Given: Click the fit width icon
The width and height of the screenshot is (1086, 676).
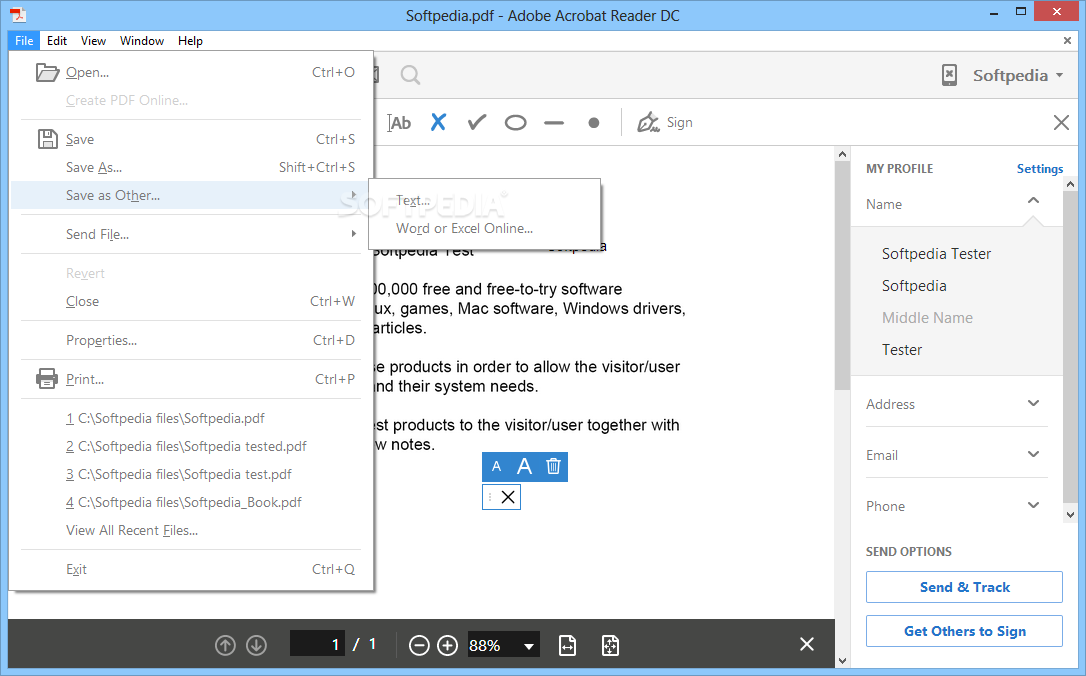Looking at the screenshot, I should click(x=567, y=646).
